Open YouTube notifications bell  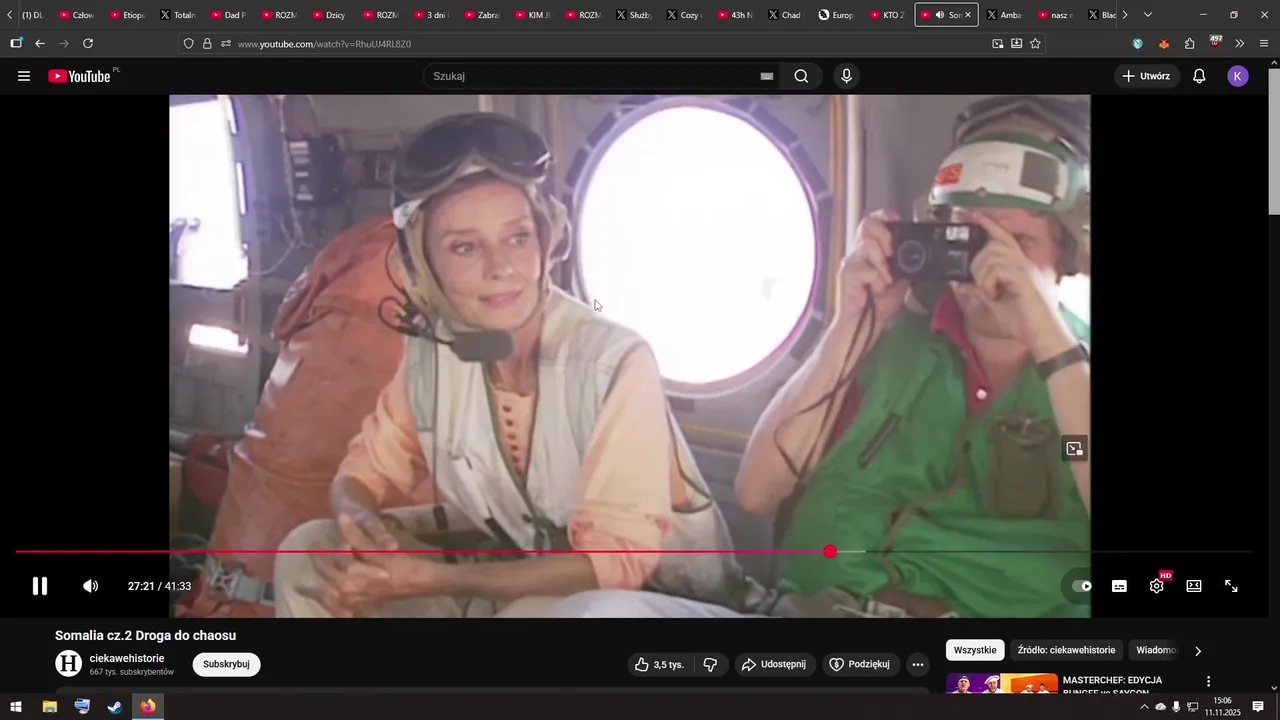1199,76
